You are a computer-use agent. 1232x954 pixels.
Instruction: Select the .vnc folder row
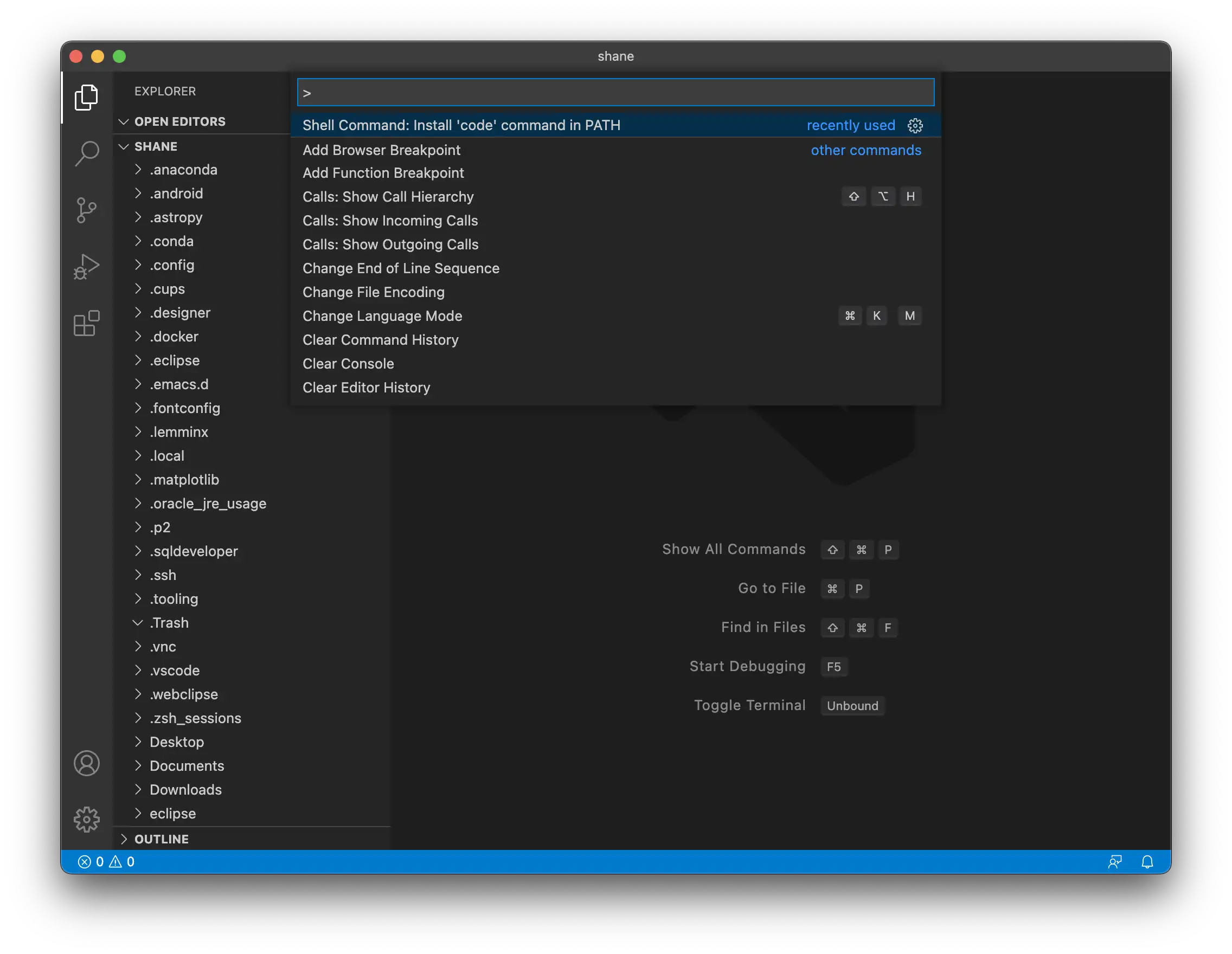252,647
